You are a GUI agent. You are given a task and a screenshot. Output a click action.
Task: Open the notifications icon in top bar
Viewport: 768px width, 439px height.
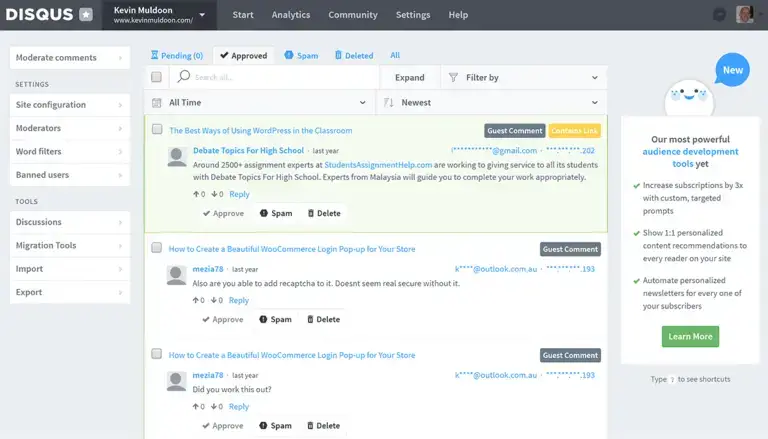point(719,15)
